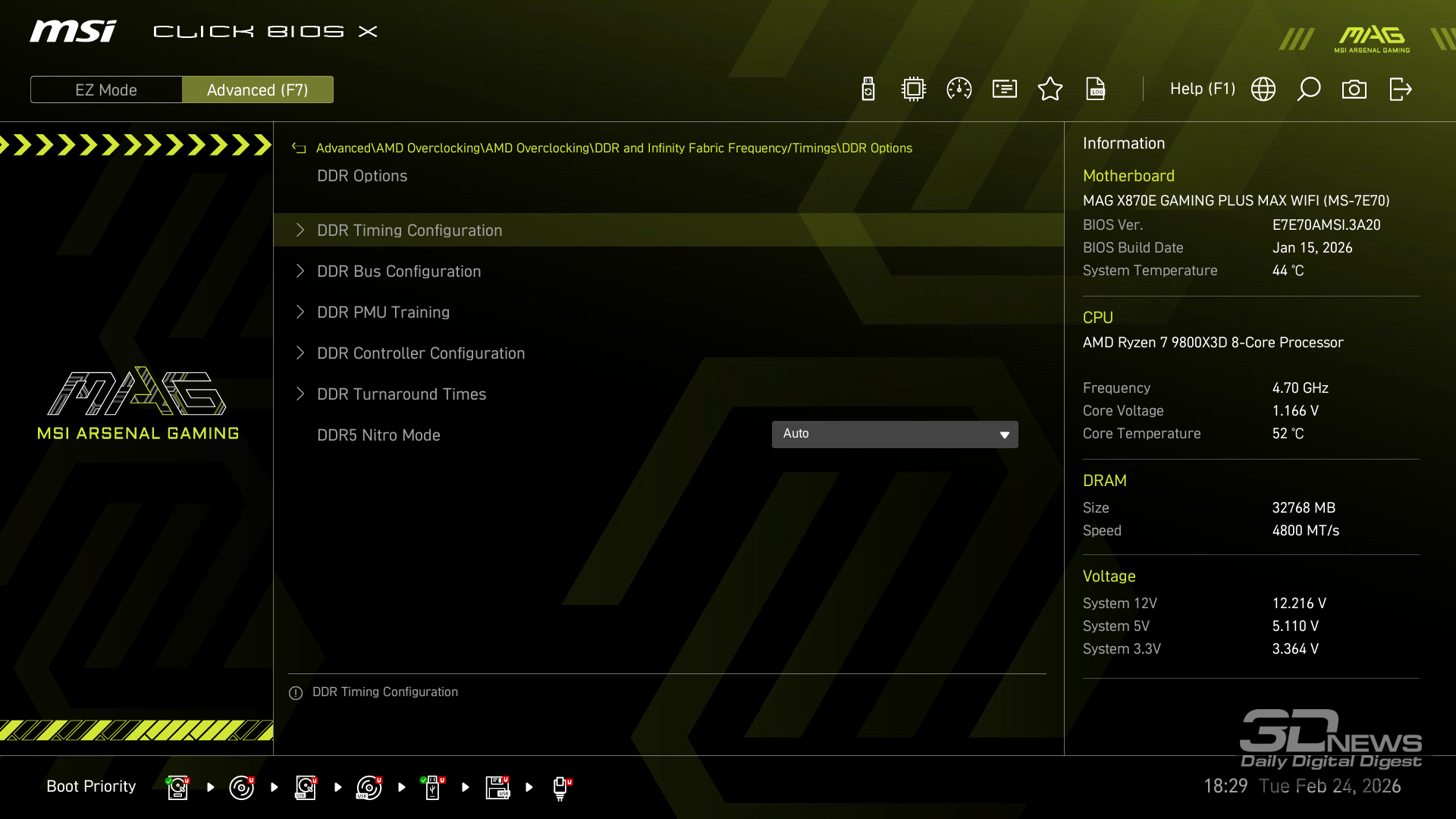Select the USB key boot priority device
The width and height of the screenshot is (1456, 819).
(x=432, y=787)
